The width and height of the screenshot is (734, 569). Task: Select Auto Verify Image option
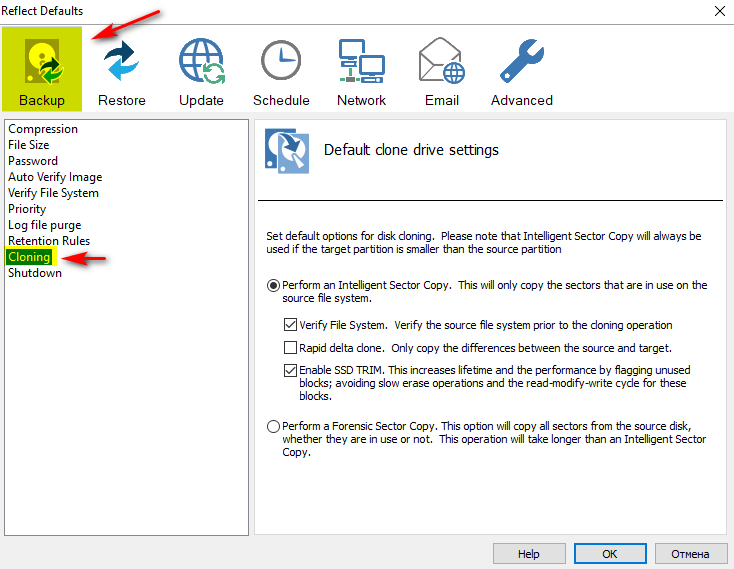click(55, 177)
